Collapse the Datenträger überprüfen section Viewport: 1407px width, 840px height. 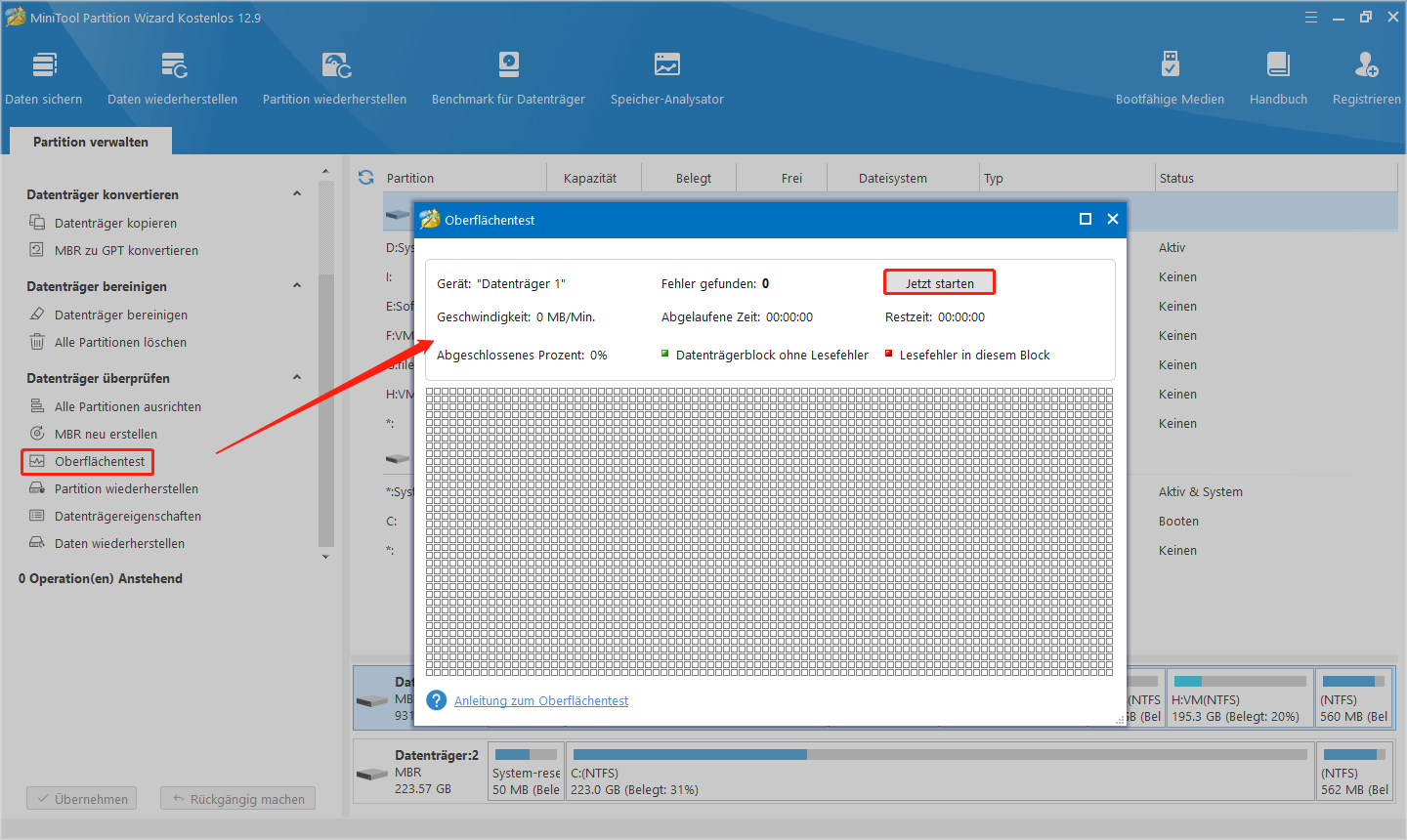click(x=297, y=378)
